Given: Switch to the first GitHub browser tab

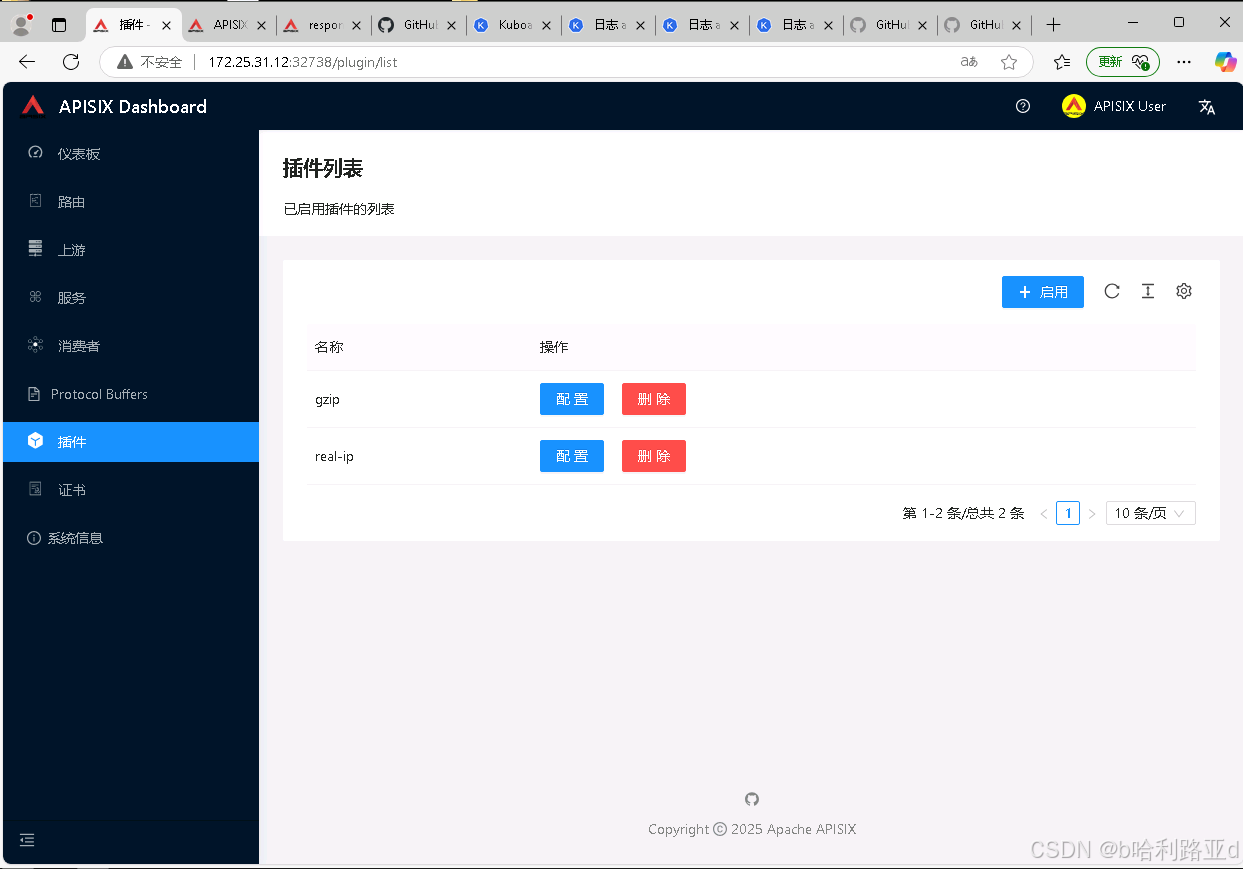Looking at the screenshot, I should [417, 25].
